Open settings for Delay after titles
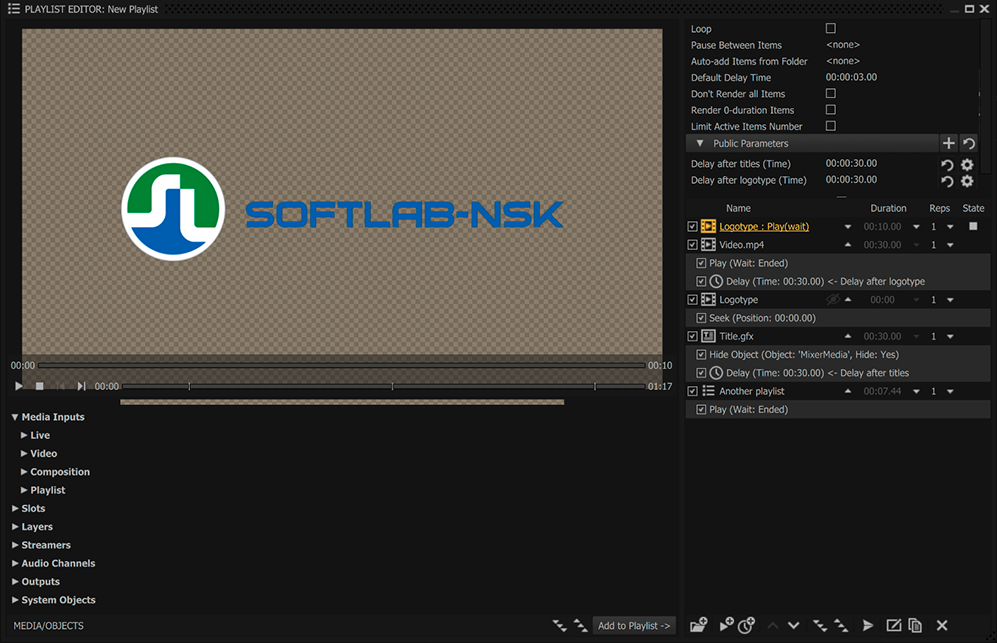 pos(967,165)
